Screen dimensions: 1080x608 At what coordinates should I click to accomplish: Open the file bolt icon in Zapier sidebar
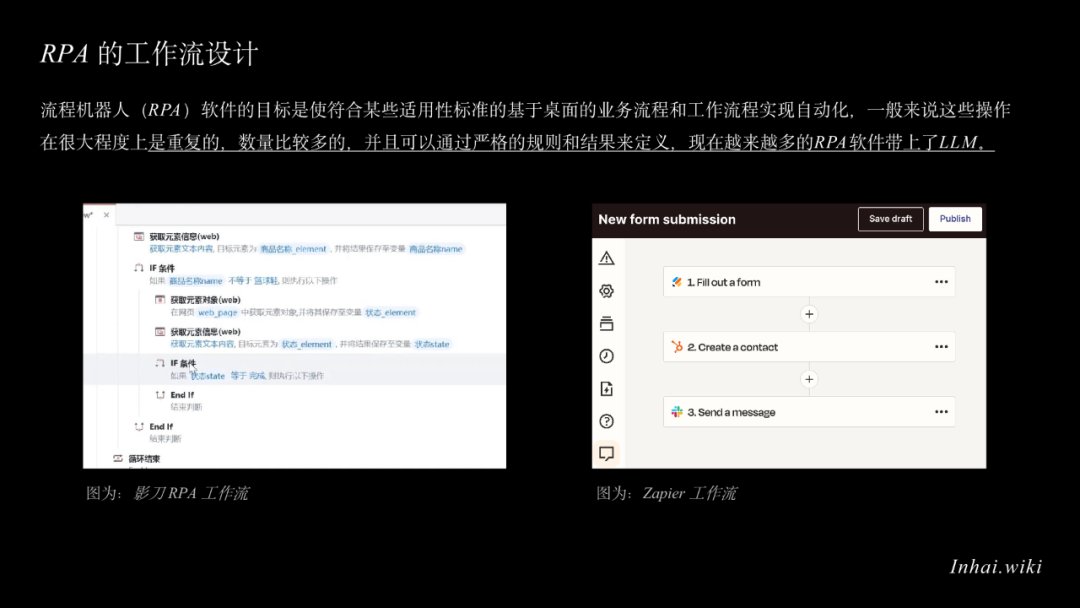(x=606, y=388)
